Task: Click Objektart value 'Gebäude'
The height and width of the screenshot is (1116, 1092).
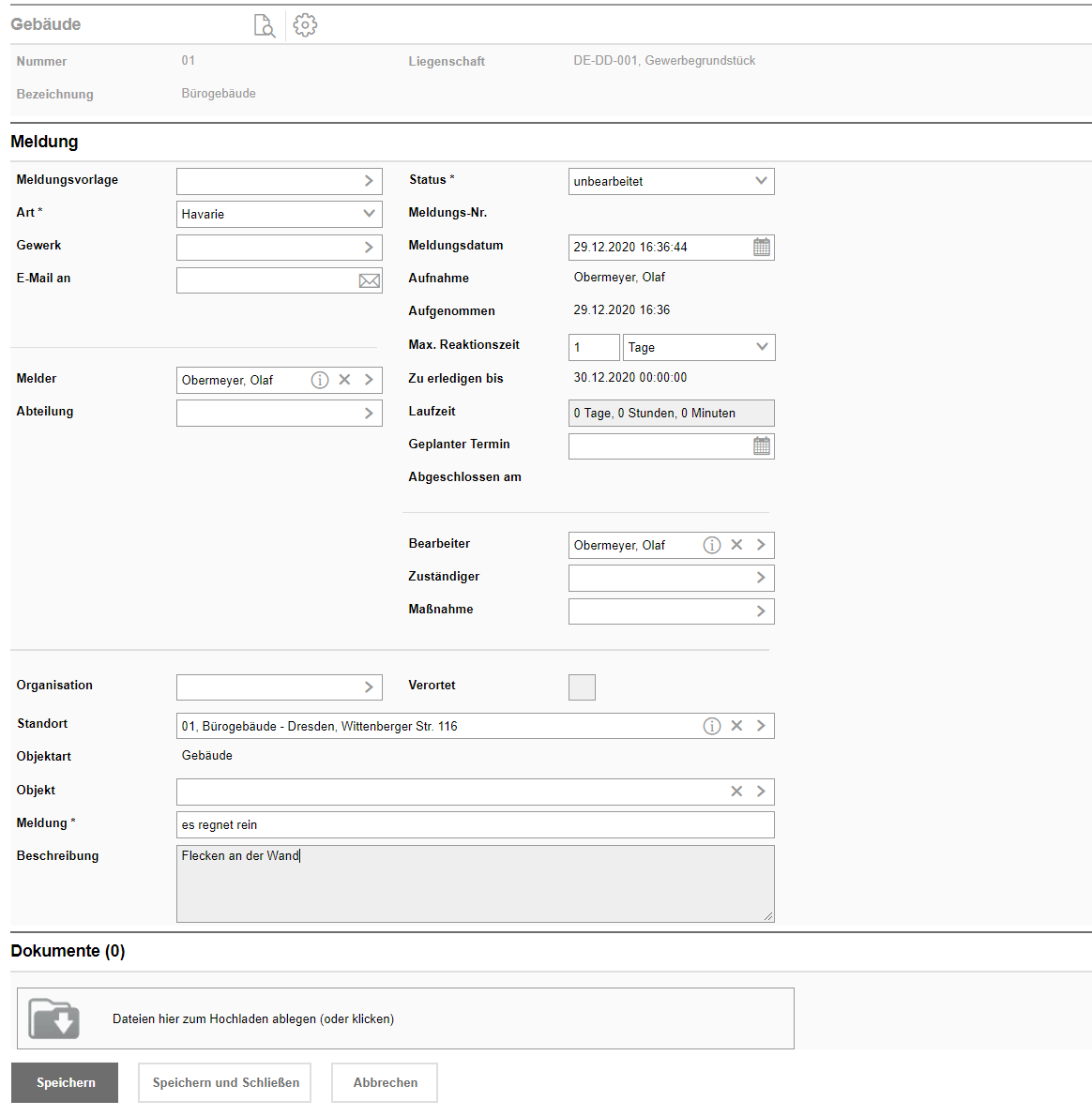Action: click(x=207, y=755)
